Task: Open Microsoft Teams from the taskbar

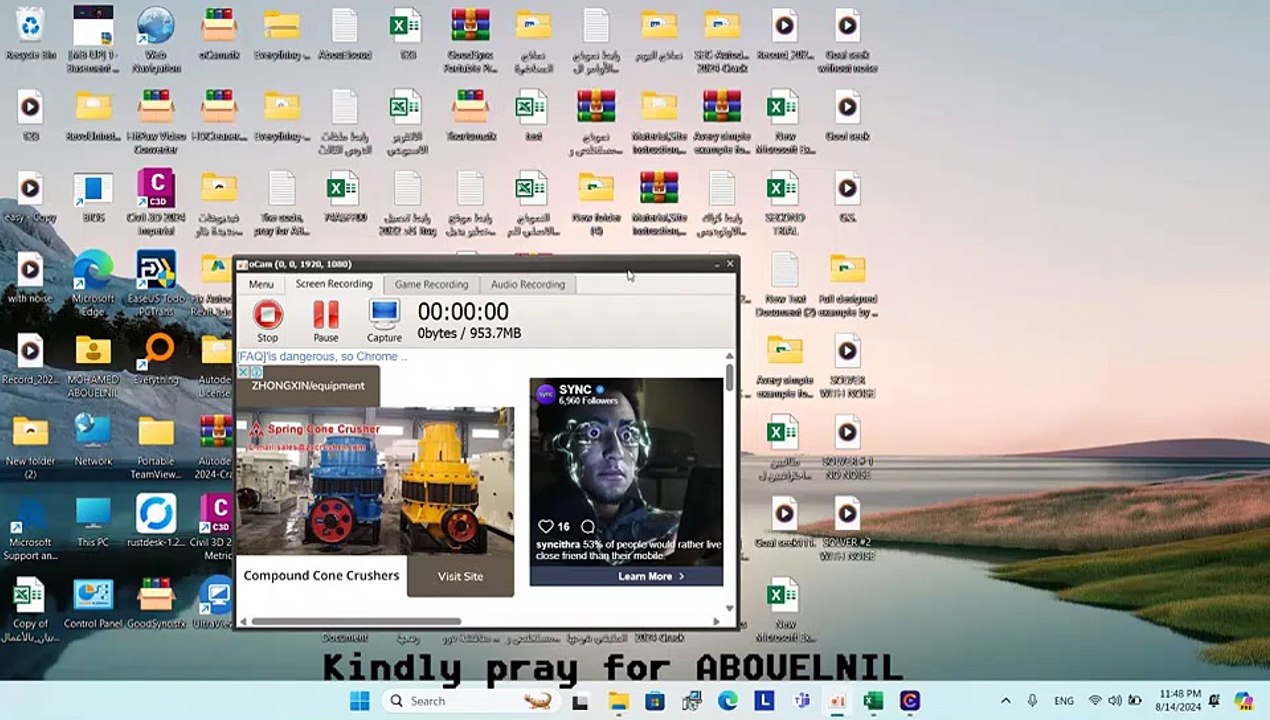Action: tap(800, 701)
